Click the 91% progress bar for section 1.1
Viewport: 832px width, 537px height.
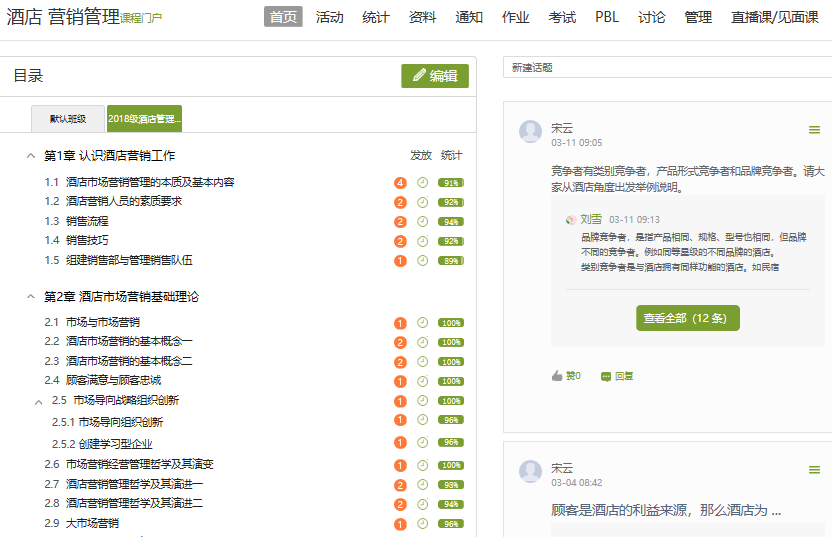coord(451,183)
